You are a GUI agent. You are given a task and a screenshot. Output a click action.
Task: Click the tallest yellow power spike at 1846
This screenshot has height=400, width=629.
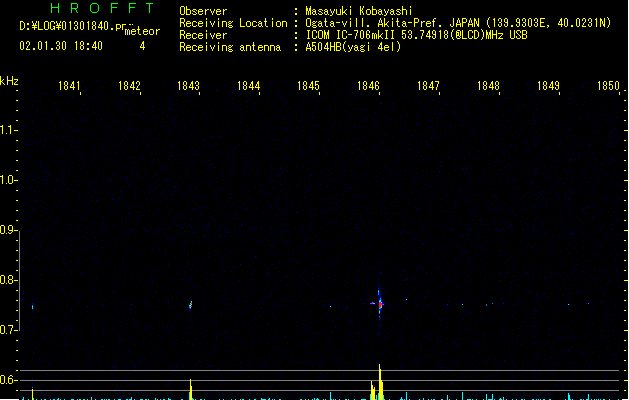tap(380, 382)
